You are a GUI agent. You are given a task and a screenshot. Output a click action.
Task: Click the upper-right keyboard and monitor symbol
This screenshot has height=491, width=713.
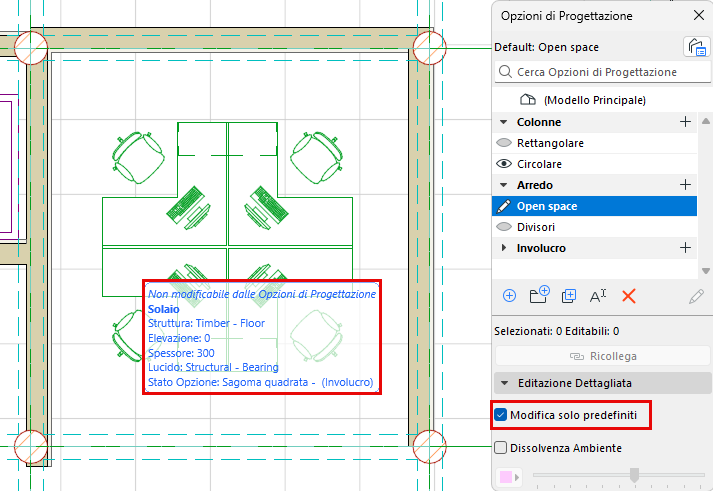coord(266,207)
